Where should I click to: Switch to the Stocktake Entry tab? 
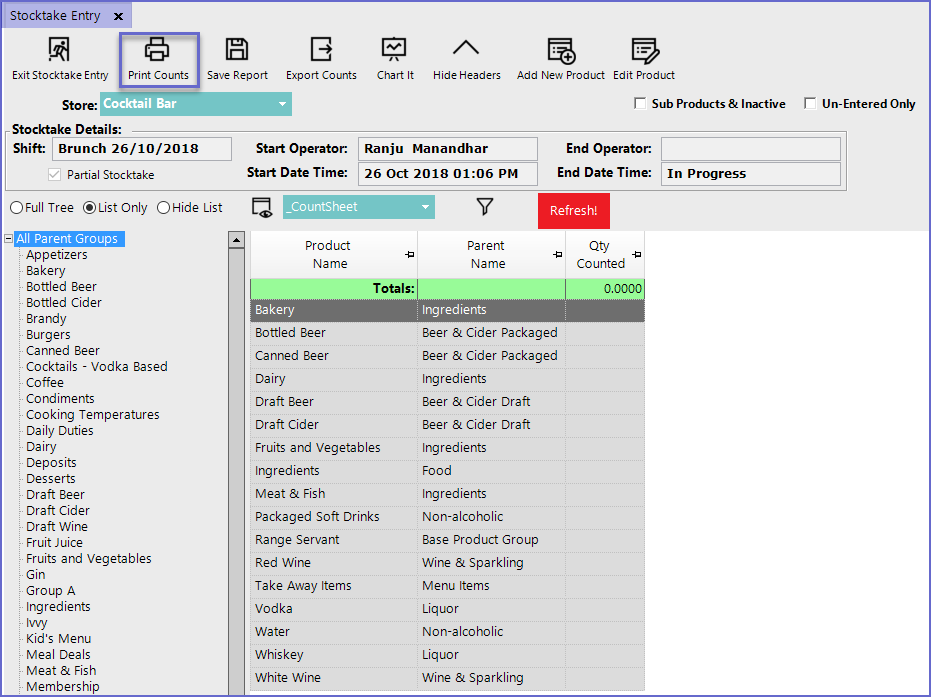tap(55, 16)
